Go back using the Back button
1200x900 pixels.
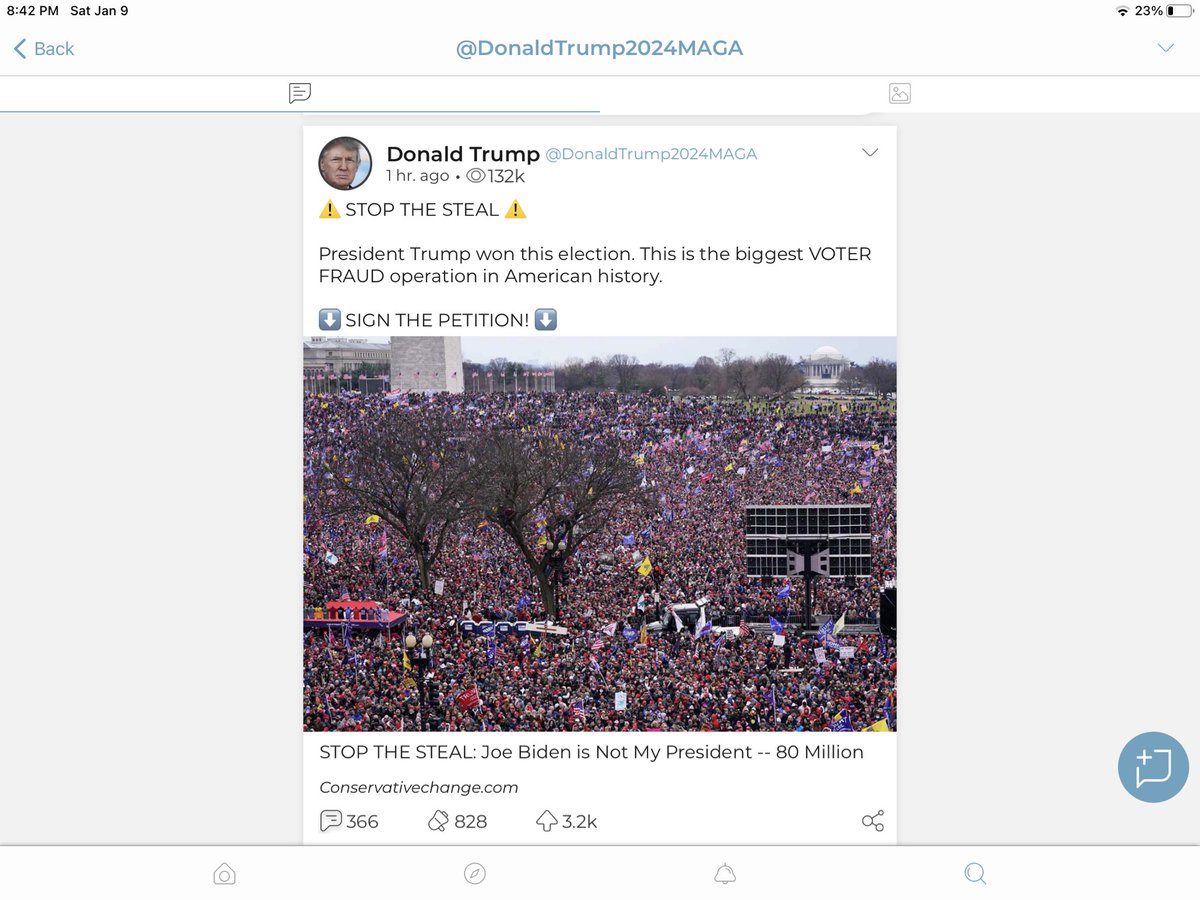tap(44, 48)
